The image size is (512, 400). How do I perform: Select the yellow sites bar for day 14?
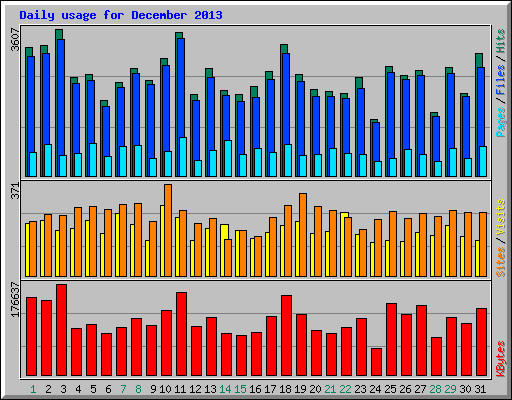coord(224,232)
